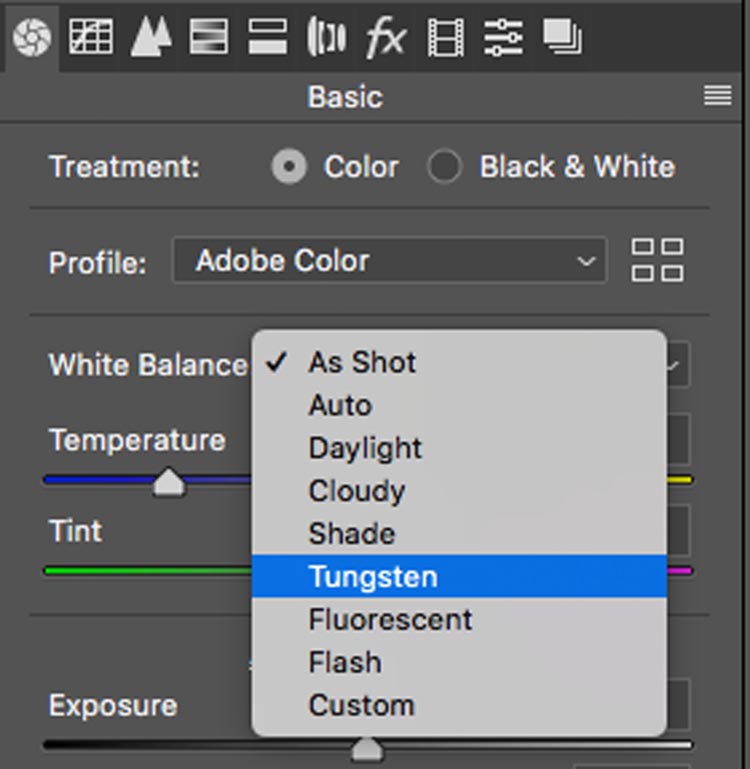Open the HSL Adjustments tab
The height and width of the screenshot is (769, 750).
[x=209, y=38]
